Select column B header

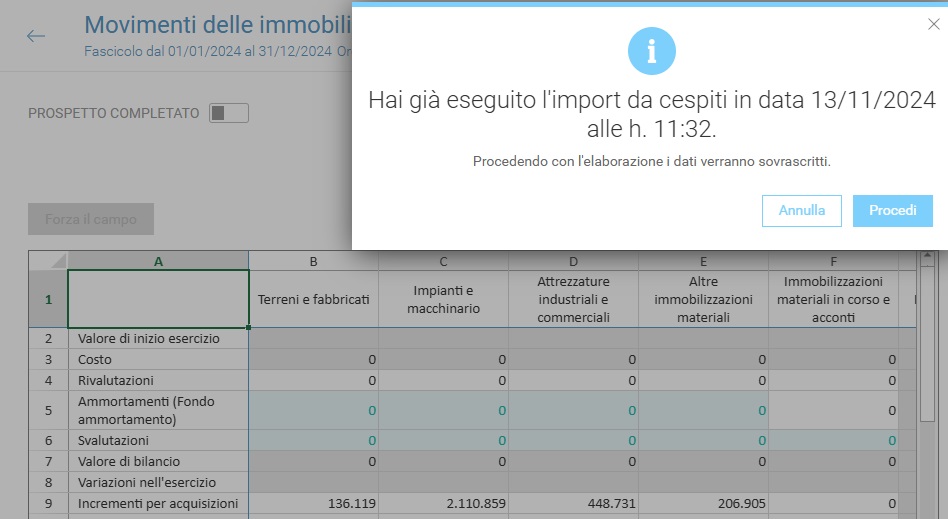pyautogui.click(x=313, y=261)
